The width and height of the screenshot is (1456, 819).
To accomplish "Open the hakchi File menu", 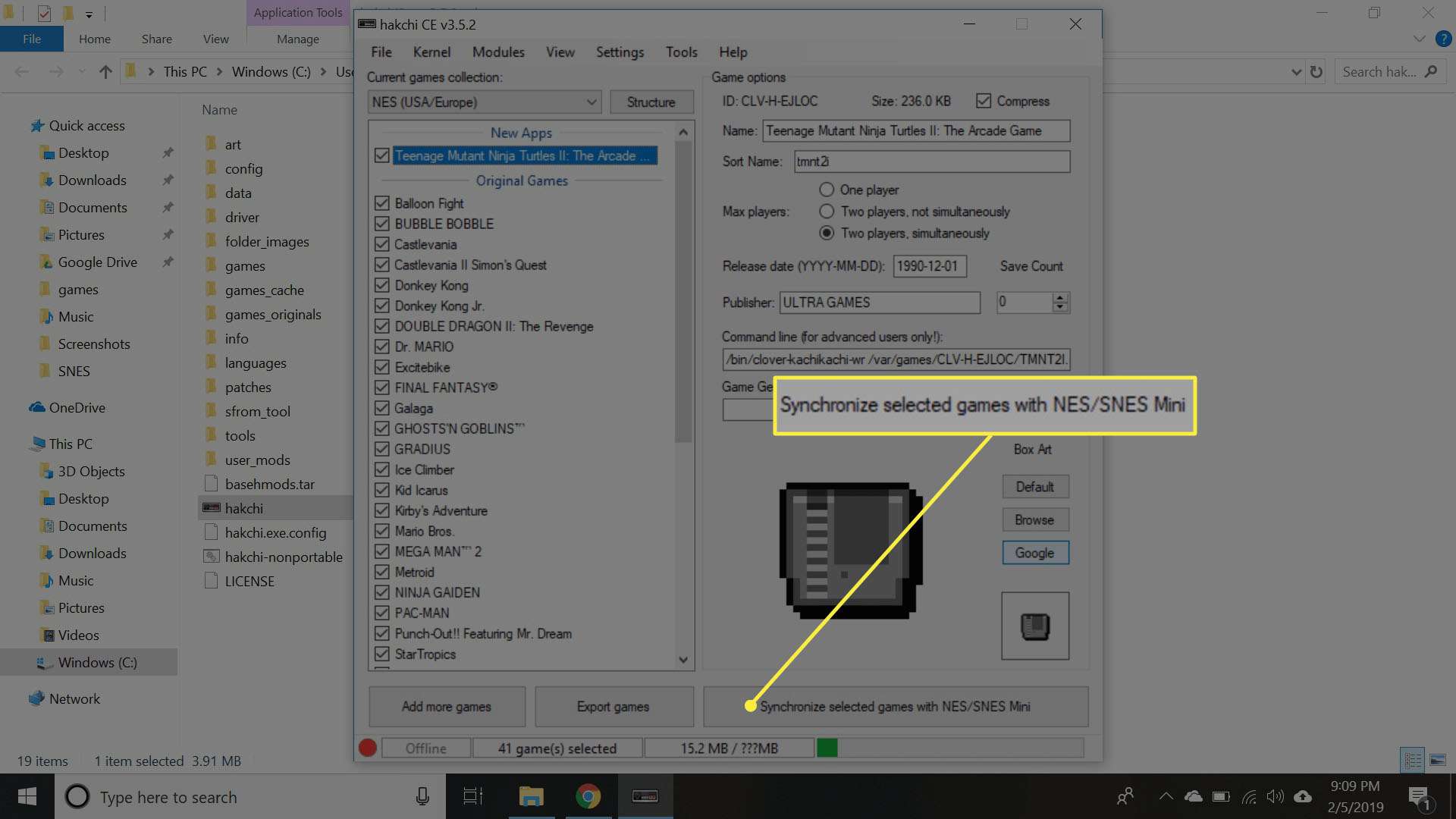I will pos(381,52).
